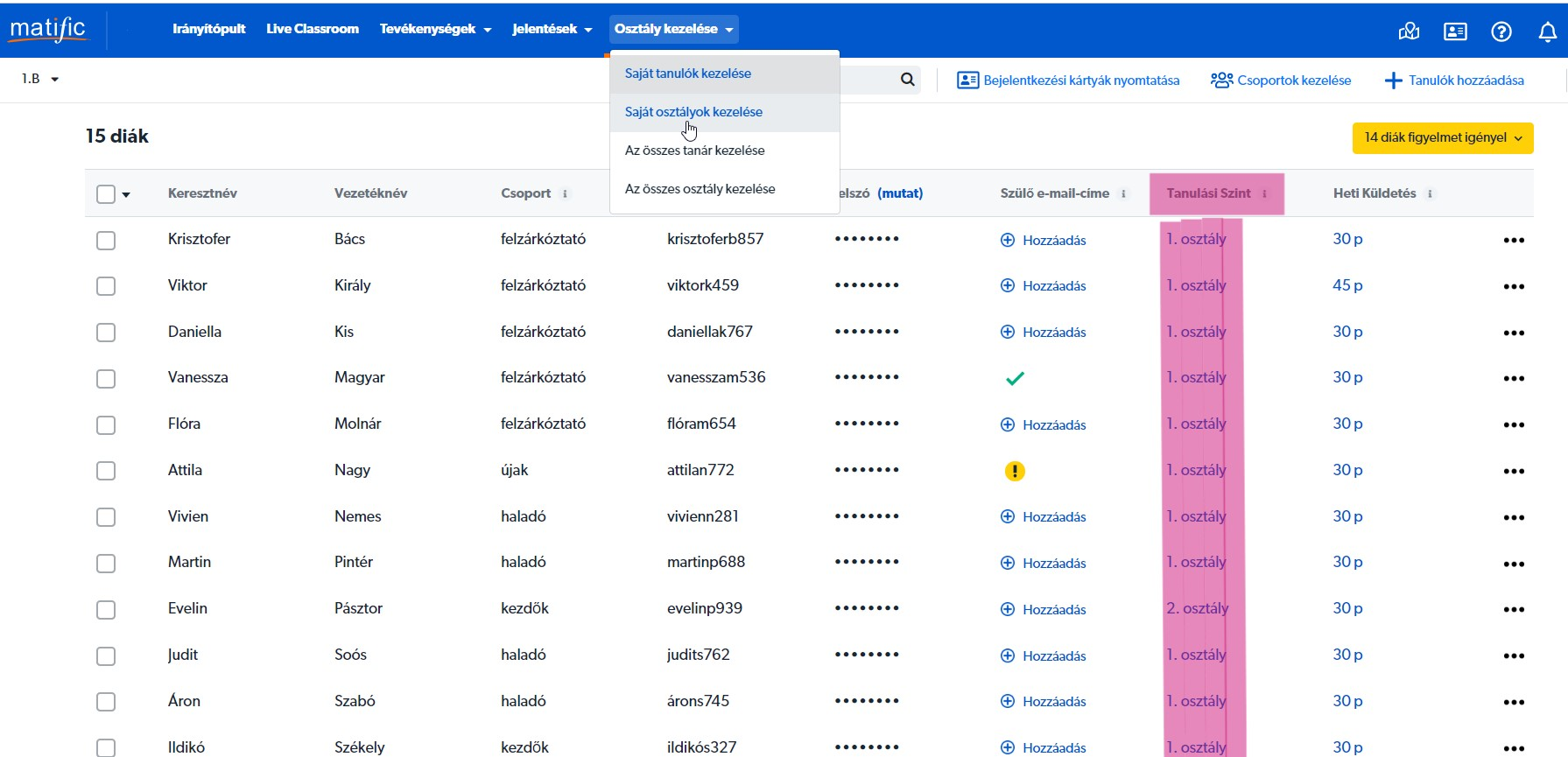Click (mutat) to reveal passwords
The height and width of the screenshot is (757, 1568).
coord(900,193)
